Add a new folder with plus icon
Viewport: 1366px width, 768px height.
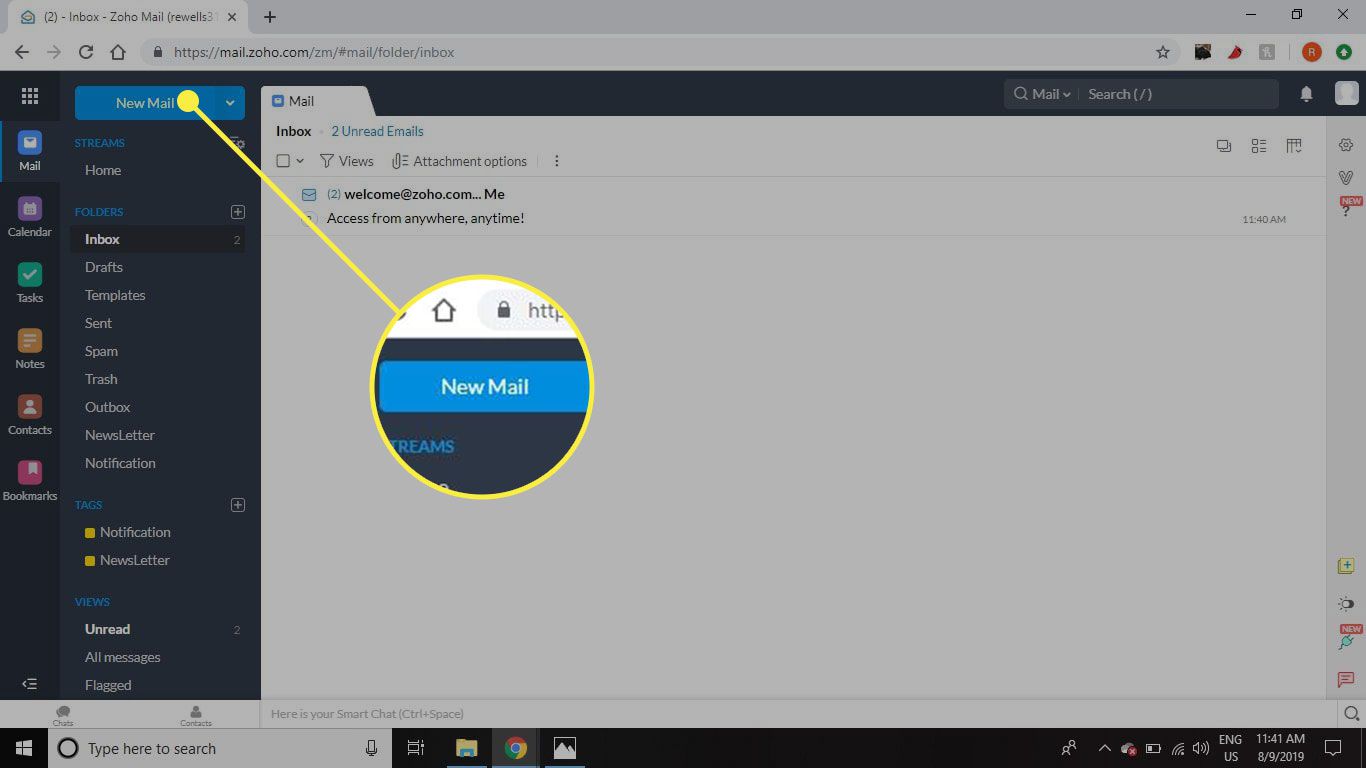(237, 212)
